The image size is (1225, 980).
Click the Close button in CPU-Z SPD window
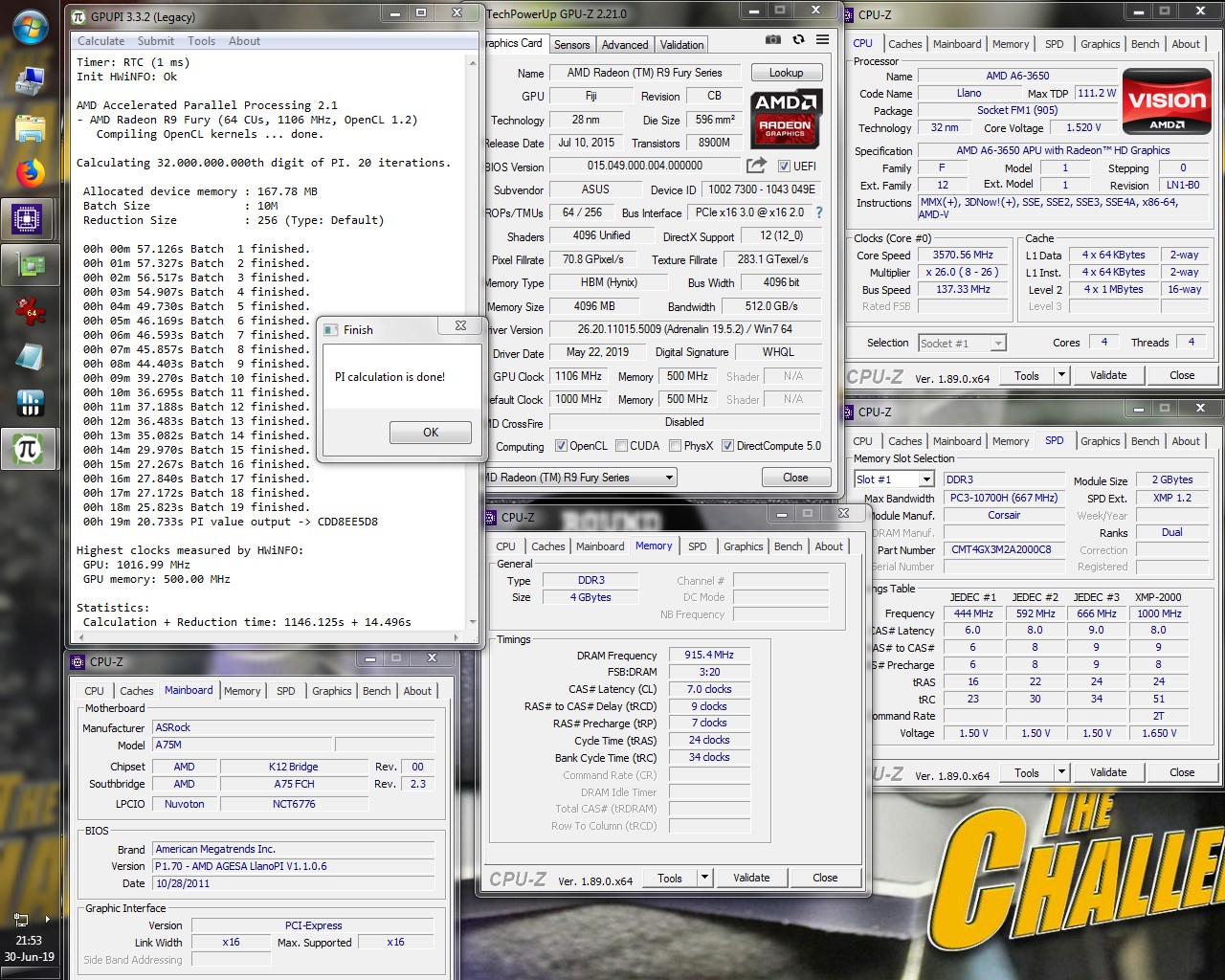(x=1182, y=772)
